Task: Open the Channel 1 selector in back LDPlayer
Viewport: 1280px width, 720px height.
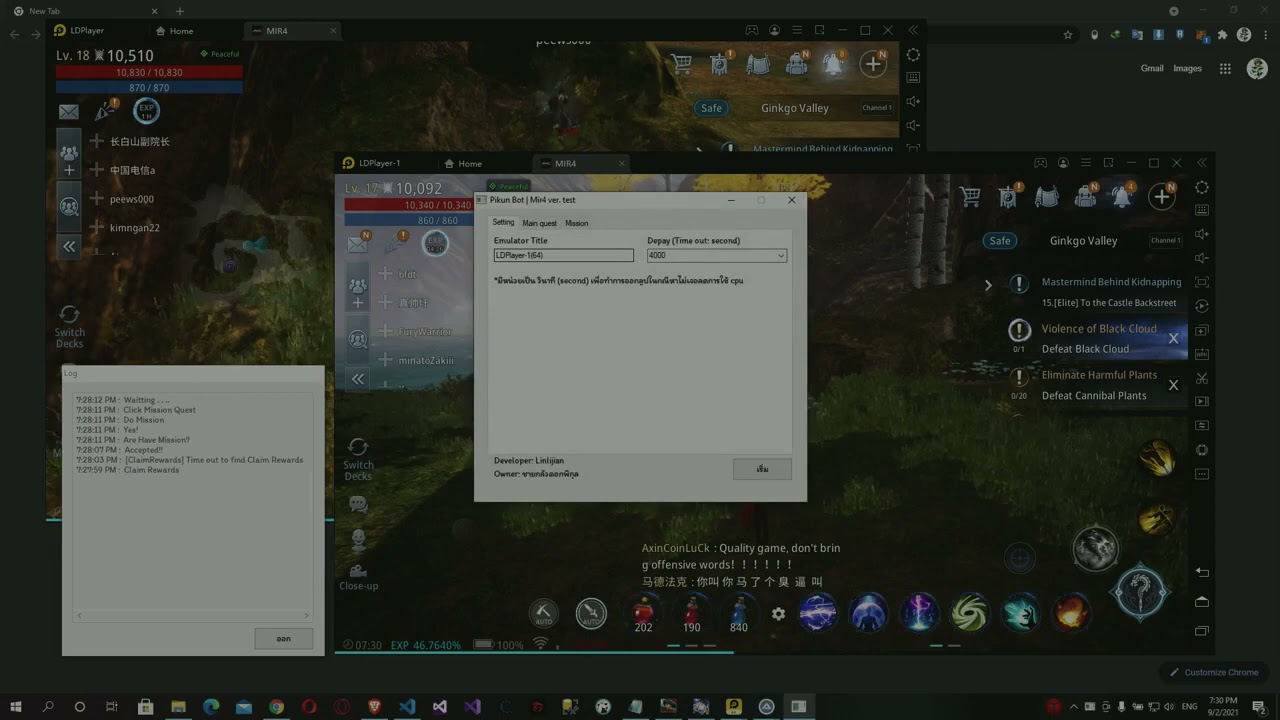Action: [x=877, y=108]
